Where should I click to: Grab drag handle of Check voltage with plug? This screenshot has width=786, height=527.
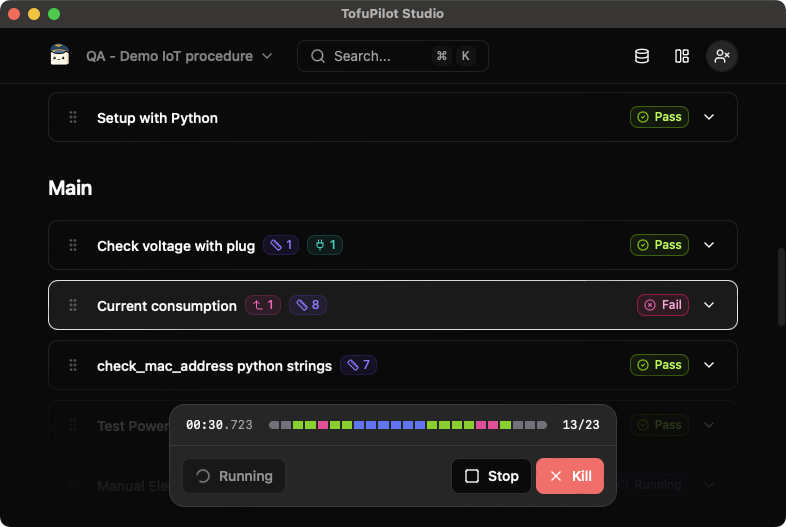coord(73,245)
